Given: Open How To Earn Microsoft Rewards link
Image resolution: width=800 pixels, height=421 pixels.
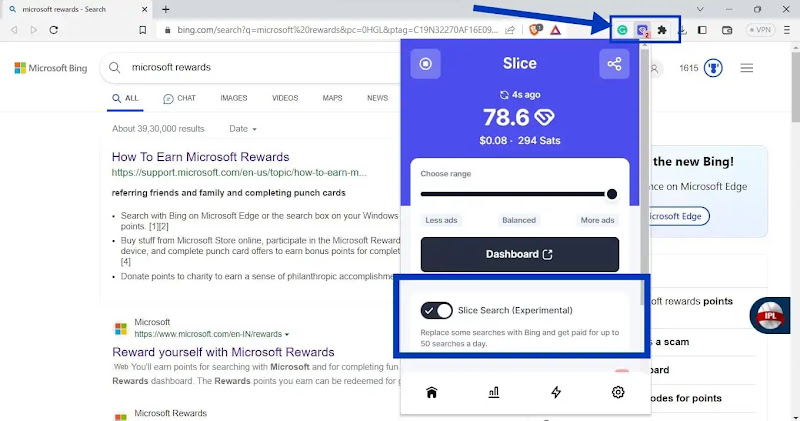Looking at the screenshot, I should point(201,157).
